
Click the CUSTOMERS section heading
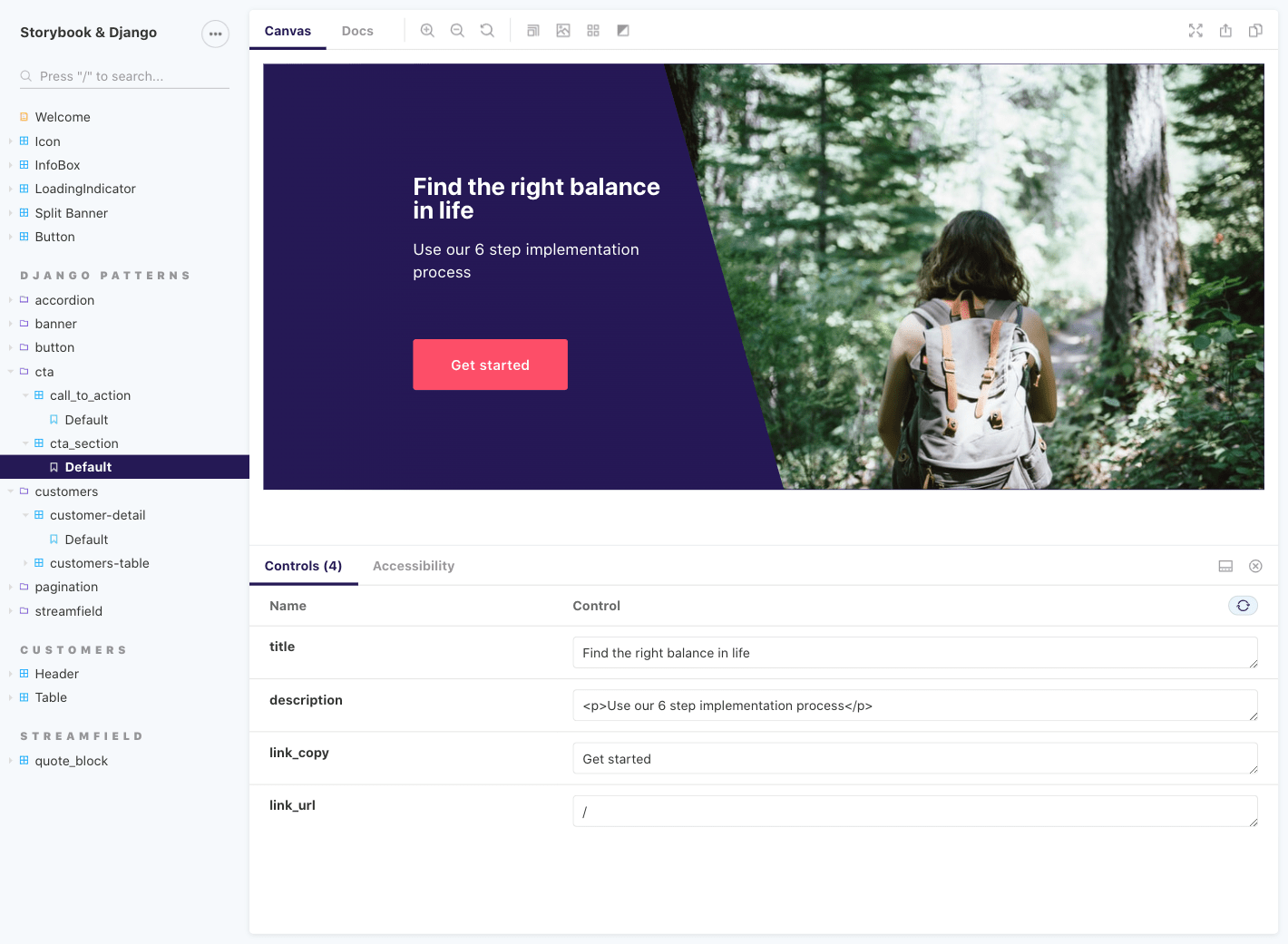pyautogui.click(x=73, y=650)
